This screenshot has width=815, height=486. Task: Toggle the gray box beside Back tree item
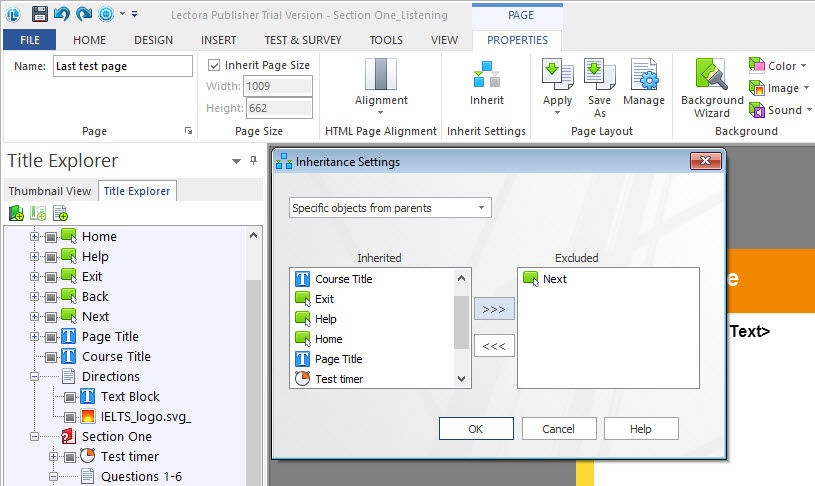[50, 297]
